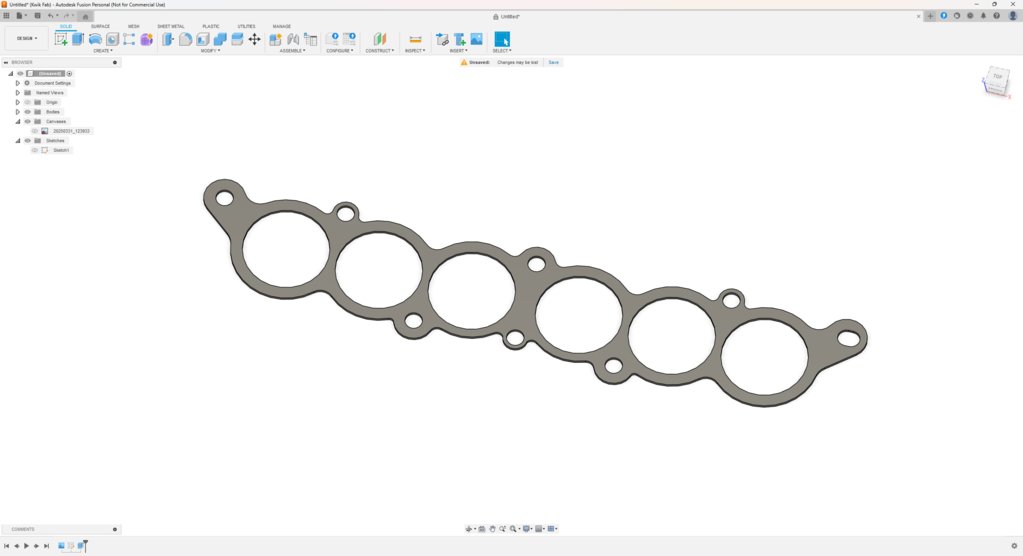Select the Extrude tool

coord(78,39)
